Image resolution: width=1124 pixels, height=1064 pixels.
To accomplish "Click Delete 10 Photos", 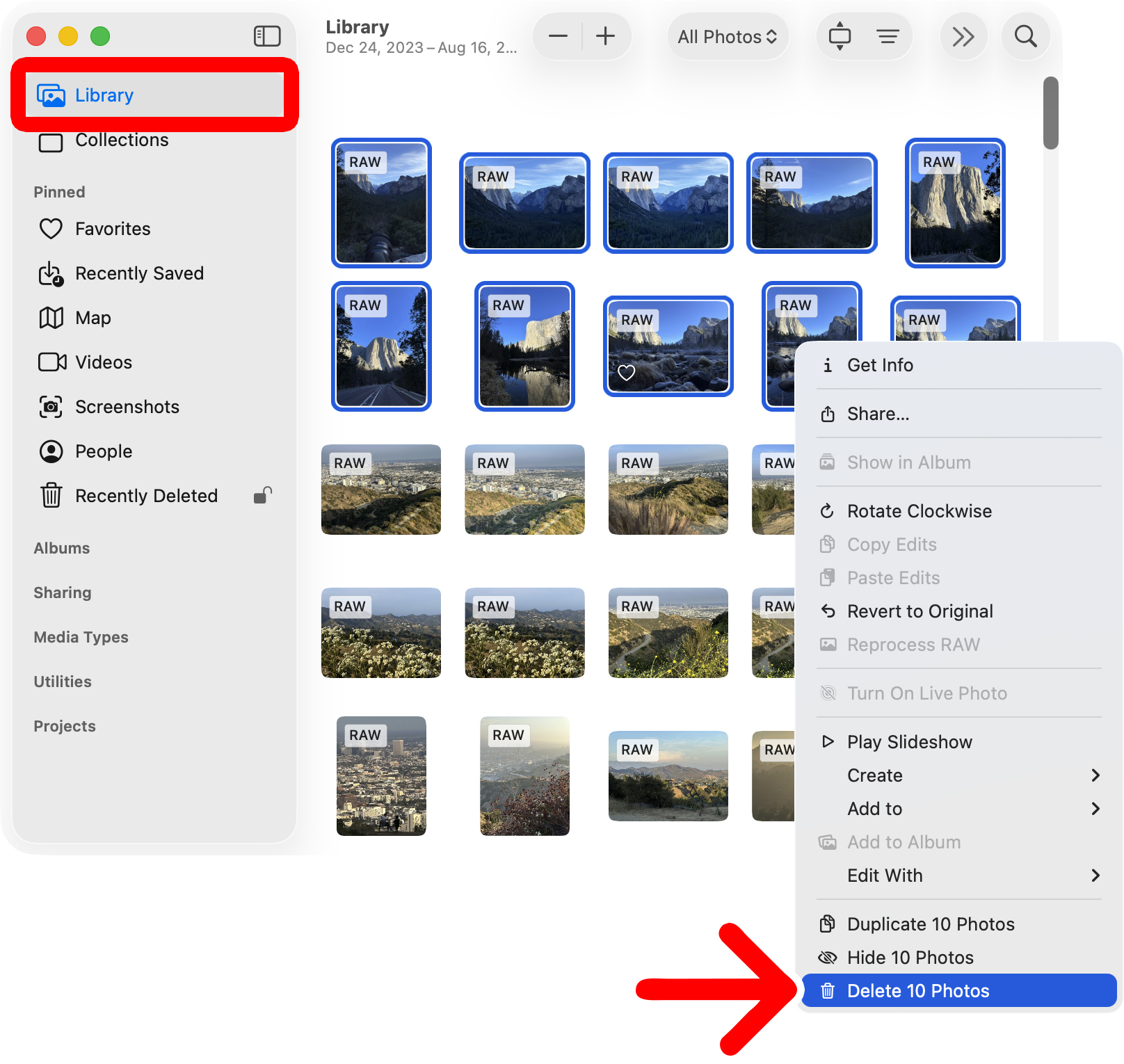I will tap(918, 990).
